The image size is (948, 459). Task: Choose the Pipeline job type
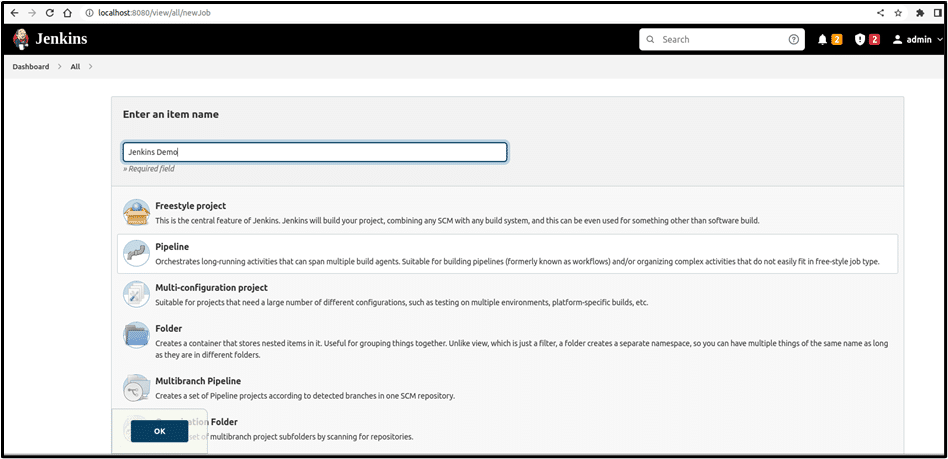point(507,254)
